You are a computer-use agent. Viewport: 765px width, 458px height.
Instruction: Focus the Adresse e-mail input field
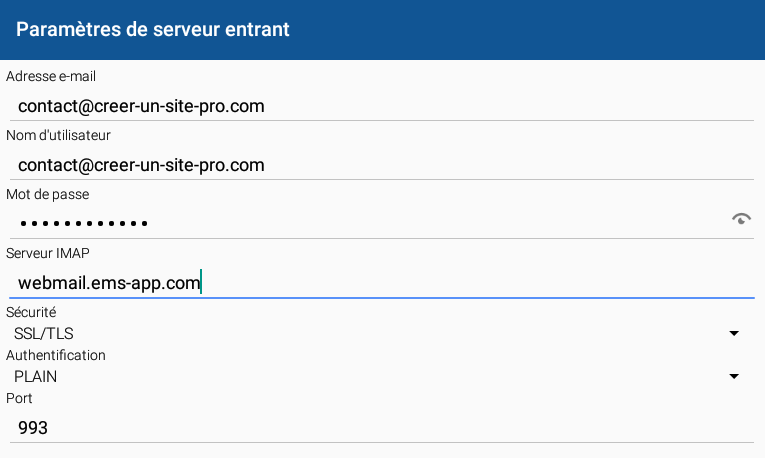coord(382,106)
